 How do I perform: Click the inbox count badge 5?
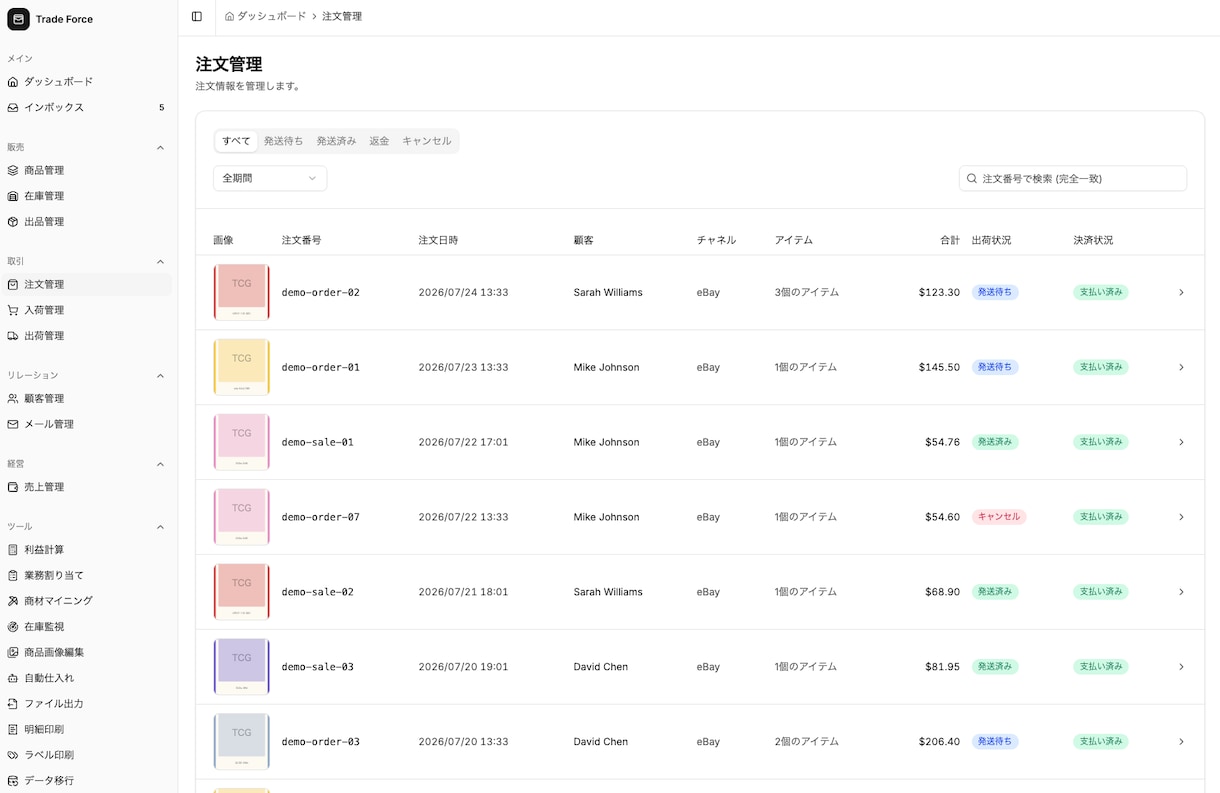[161, 108]
